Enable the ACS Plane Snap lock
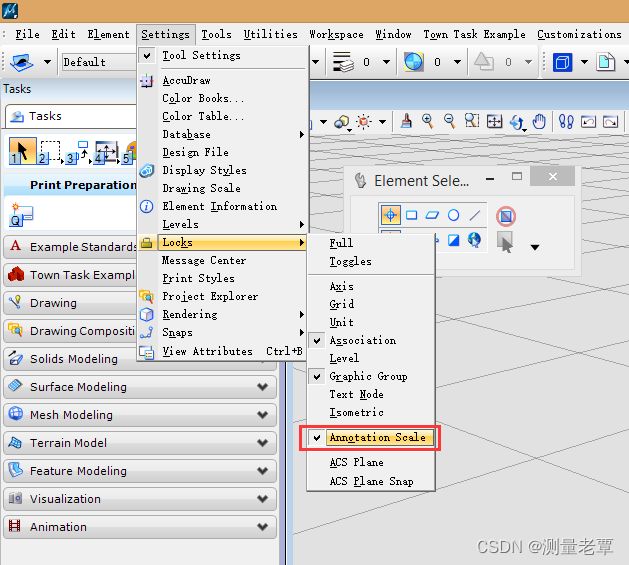The height and width of the screenshot is (565, 629). pos(371,481)
